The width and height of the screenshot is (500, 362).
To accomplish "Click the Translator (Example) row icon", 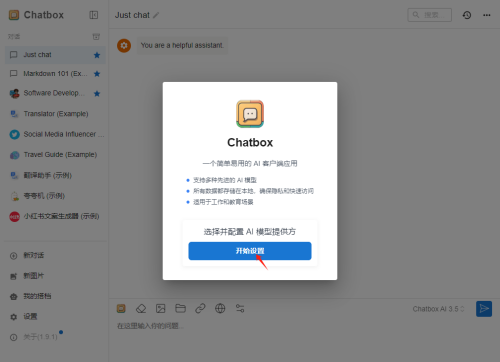I will point(14,114).
